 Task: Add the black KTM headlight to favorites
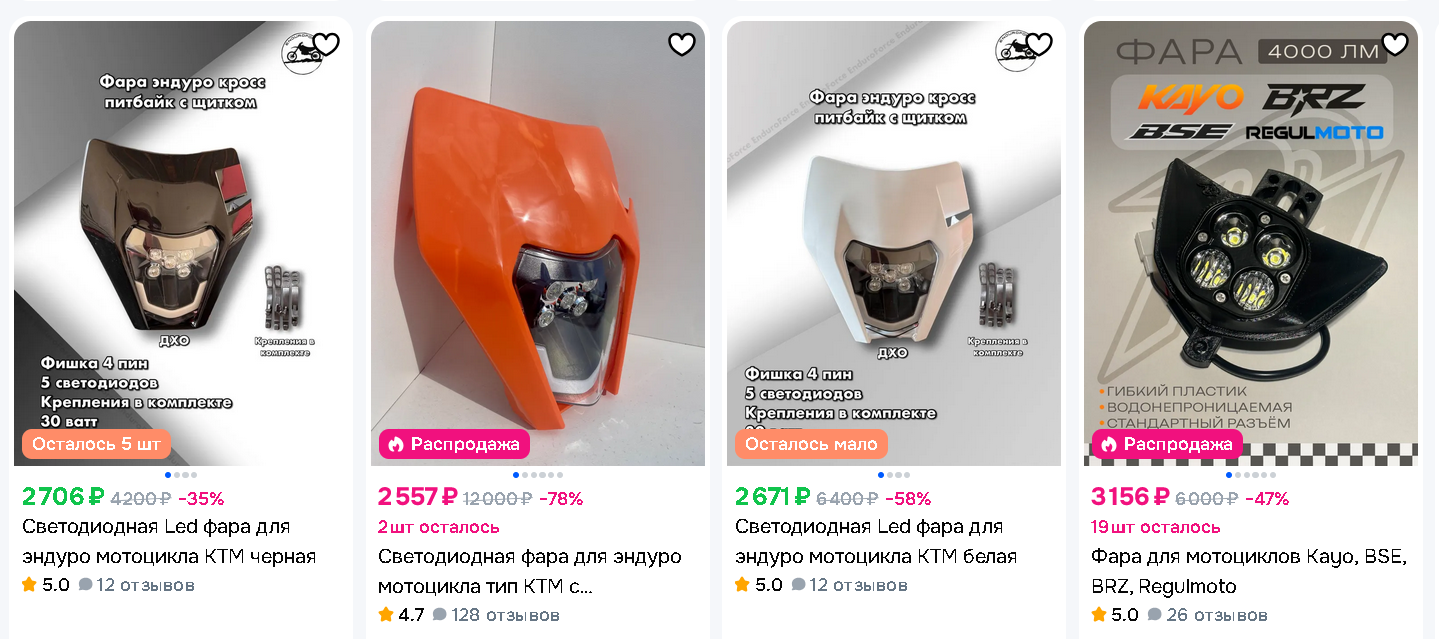click(x=326, y=44)
